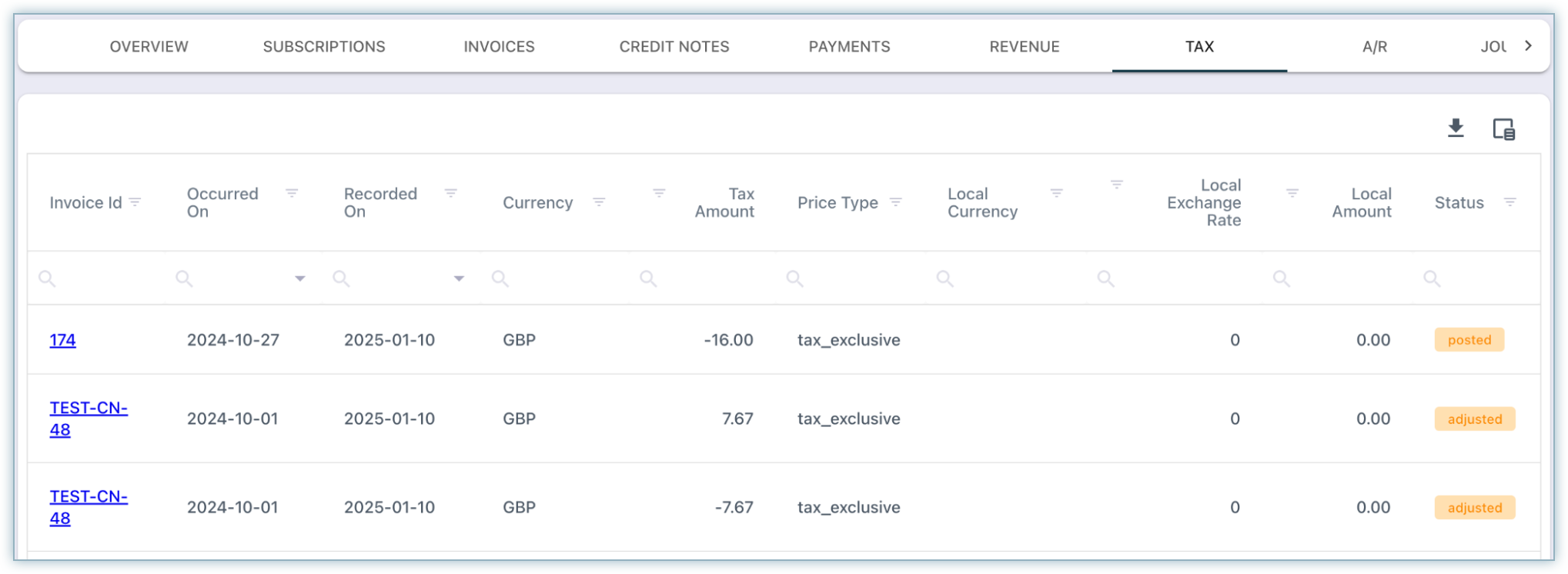Screen dimensions: 1568x574
Task: Click the posted status badge
Action: pos(1469,340)
